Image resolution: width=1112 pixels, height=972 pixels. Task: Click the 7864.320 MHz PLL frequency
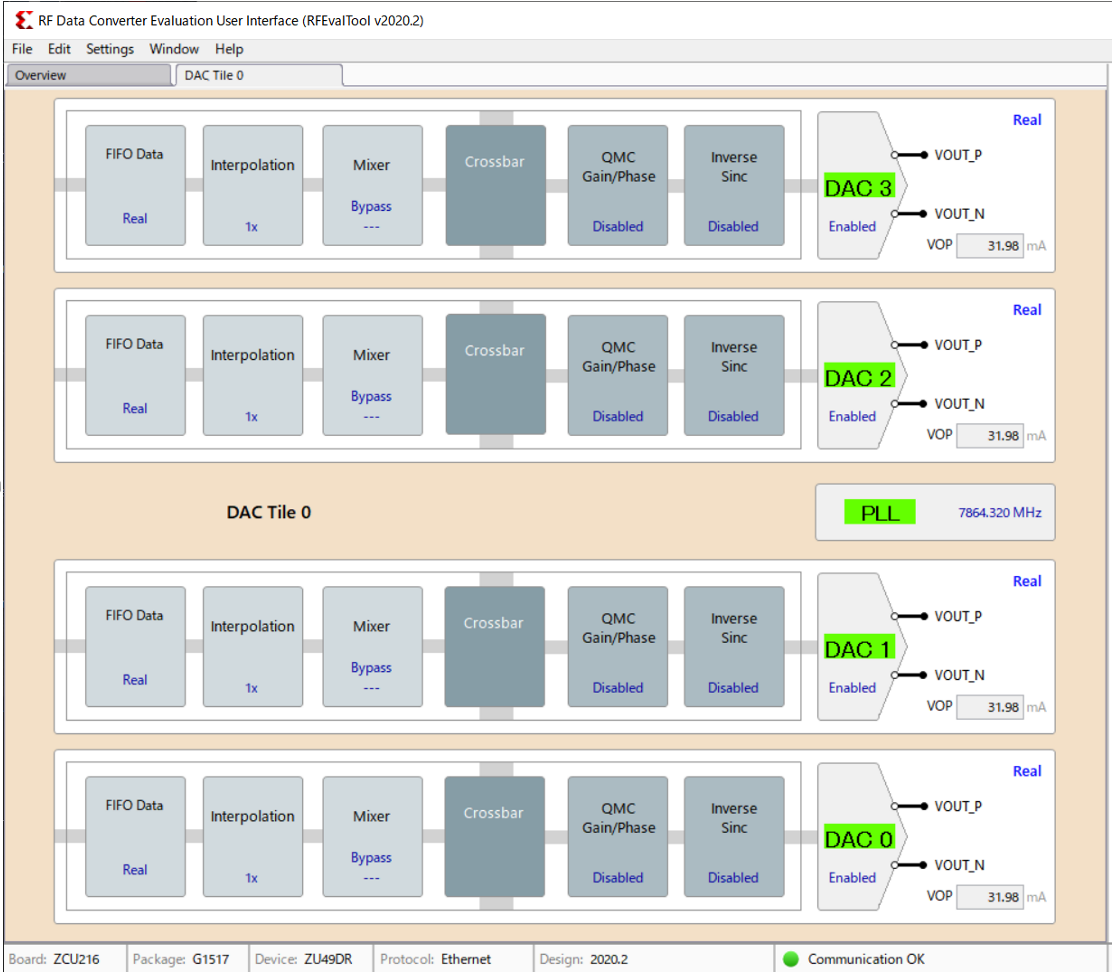tap(999, 513)
